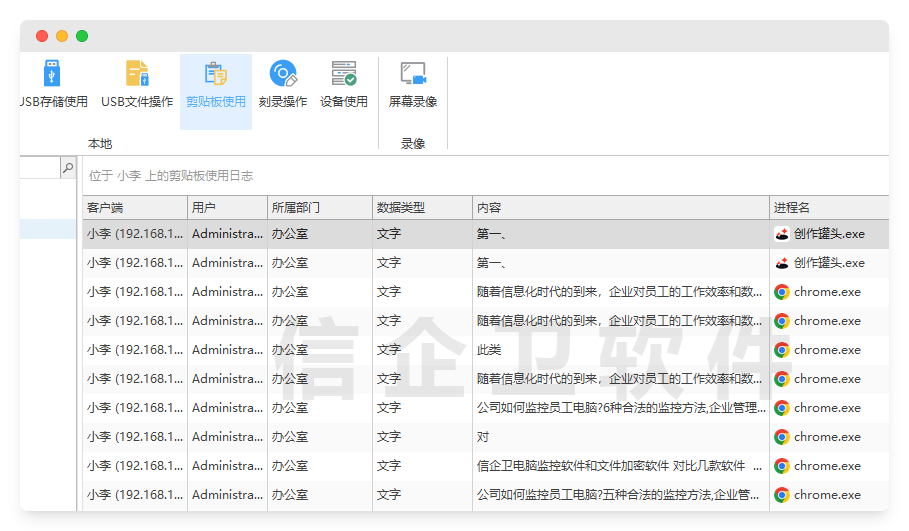Click the first row's 创作罐头.exe icon

(x=782, y=234)
